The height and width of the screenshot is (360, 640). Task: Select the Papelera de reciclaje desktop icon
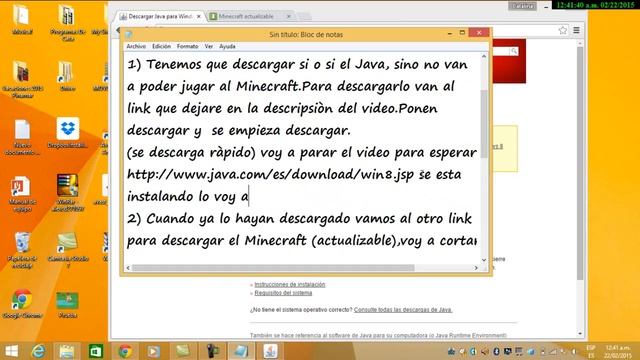pos(22,250)
